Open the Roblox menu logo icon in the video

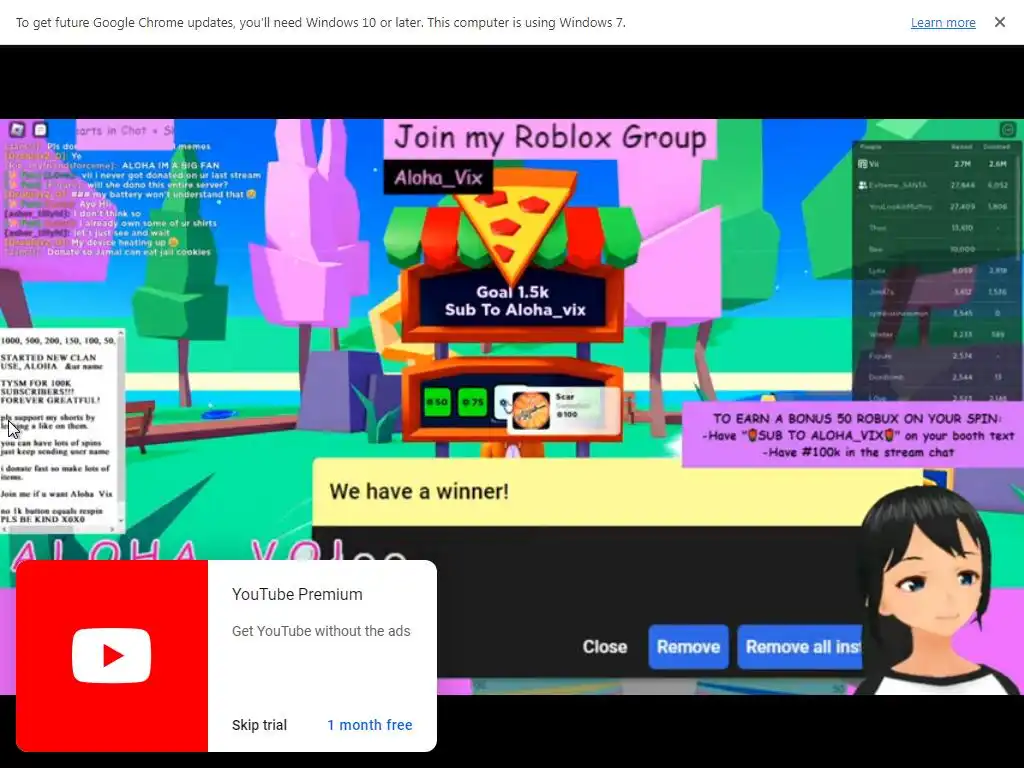click(x=17, y=130)
